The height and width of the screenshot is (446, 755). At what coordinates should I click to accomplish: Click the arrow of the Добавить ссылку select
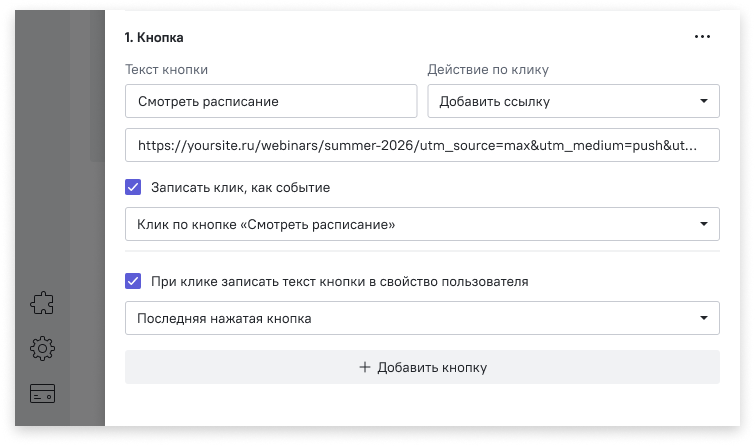704,101
